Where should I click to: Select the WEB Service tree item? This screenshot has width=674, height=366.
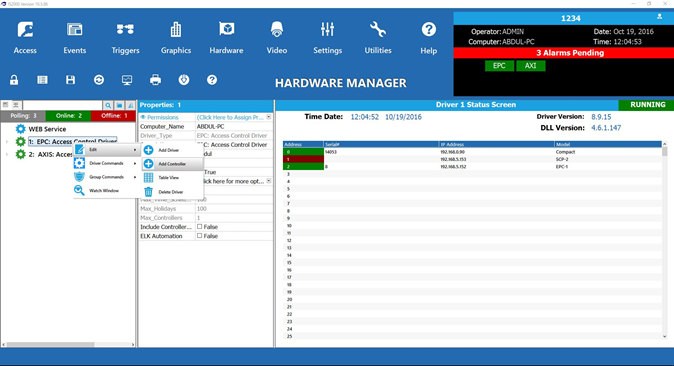coord(47,129)
